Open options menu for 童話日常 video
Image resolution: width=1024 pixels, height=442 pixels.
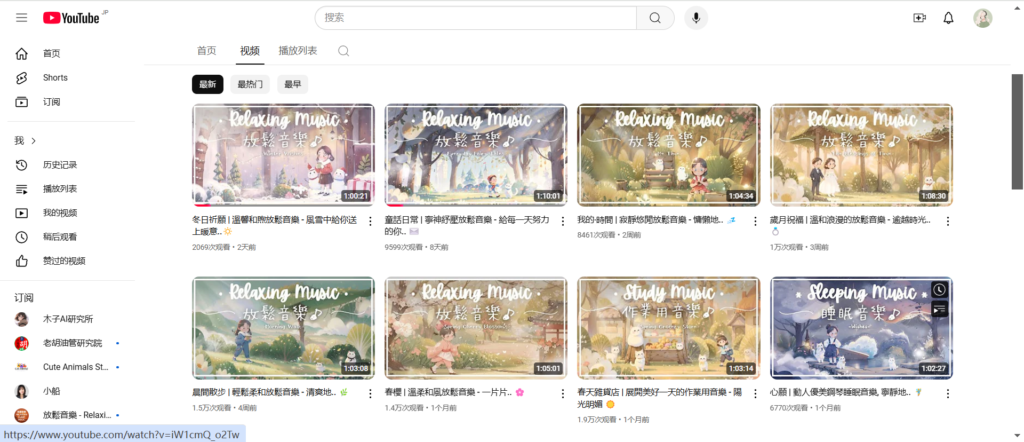[563, 221]
